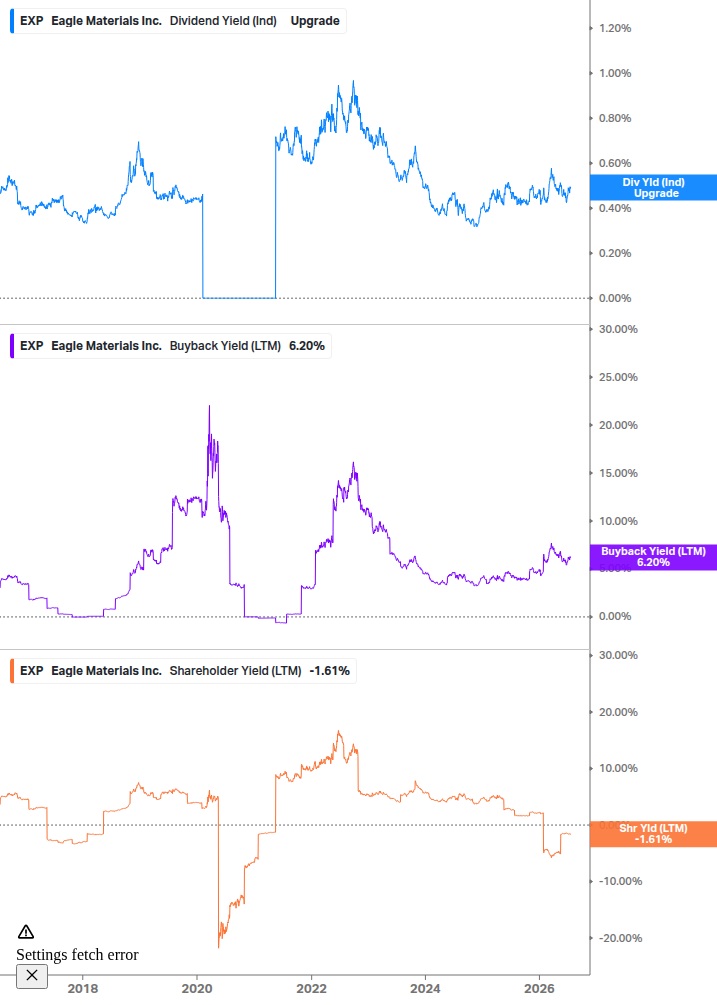Select the Shr Yld (LTM) -1.61% axis label
The height and width of the screenshot is (1005, 717).
653,834
